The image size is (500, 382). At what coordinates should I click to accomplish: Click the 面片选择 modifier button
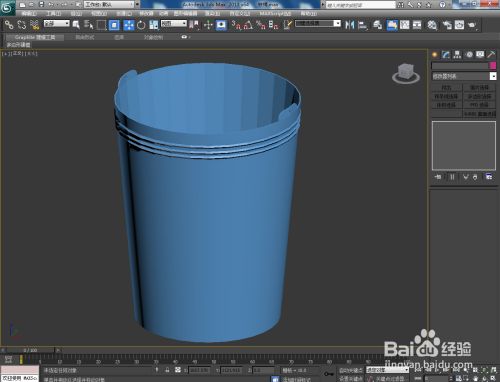[x=479, y=88]
